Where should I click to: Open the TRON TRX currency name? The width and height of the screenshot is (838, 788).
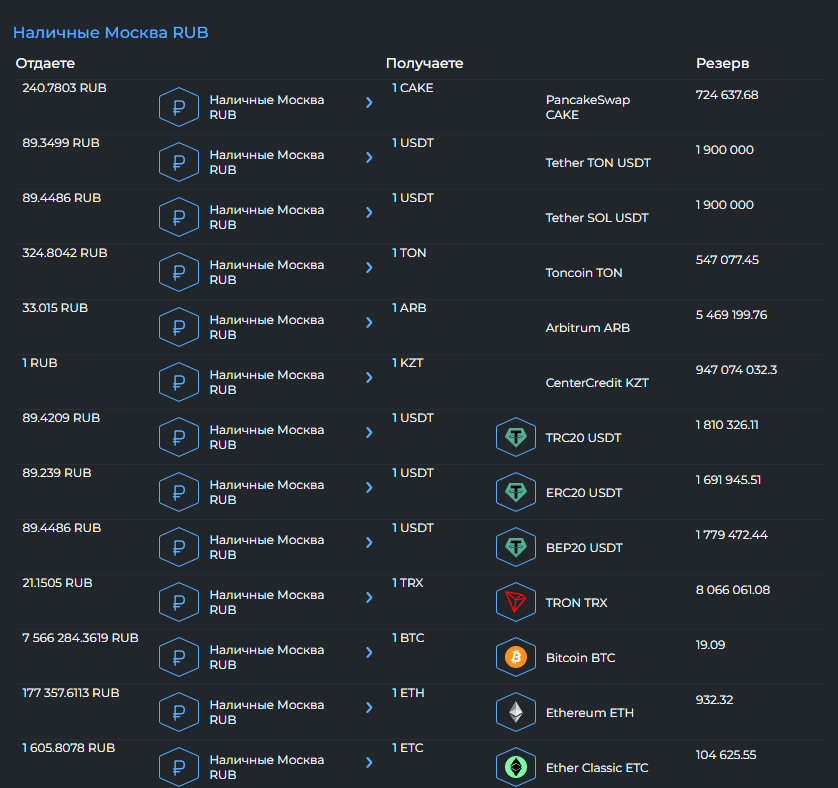tap(577, 603)
